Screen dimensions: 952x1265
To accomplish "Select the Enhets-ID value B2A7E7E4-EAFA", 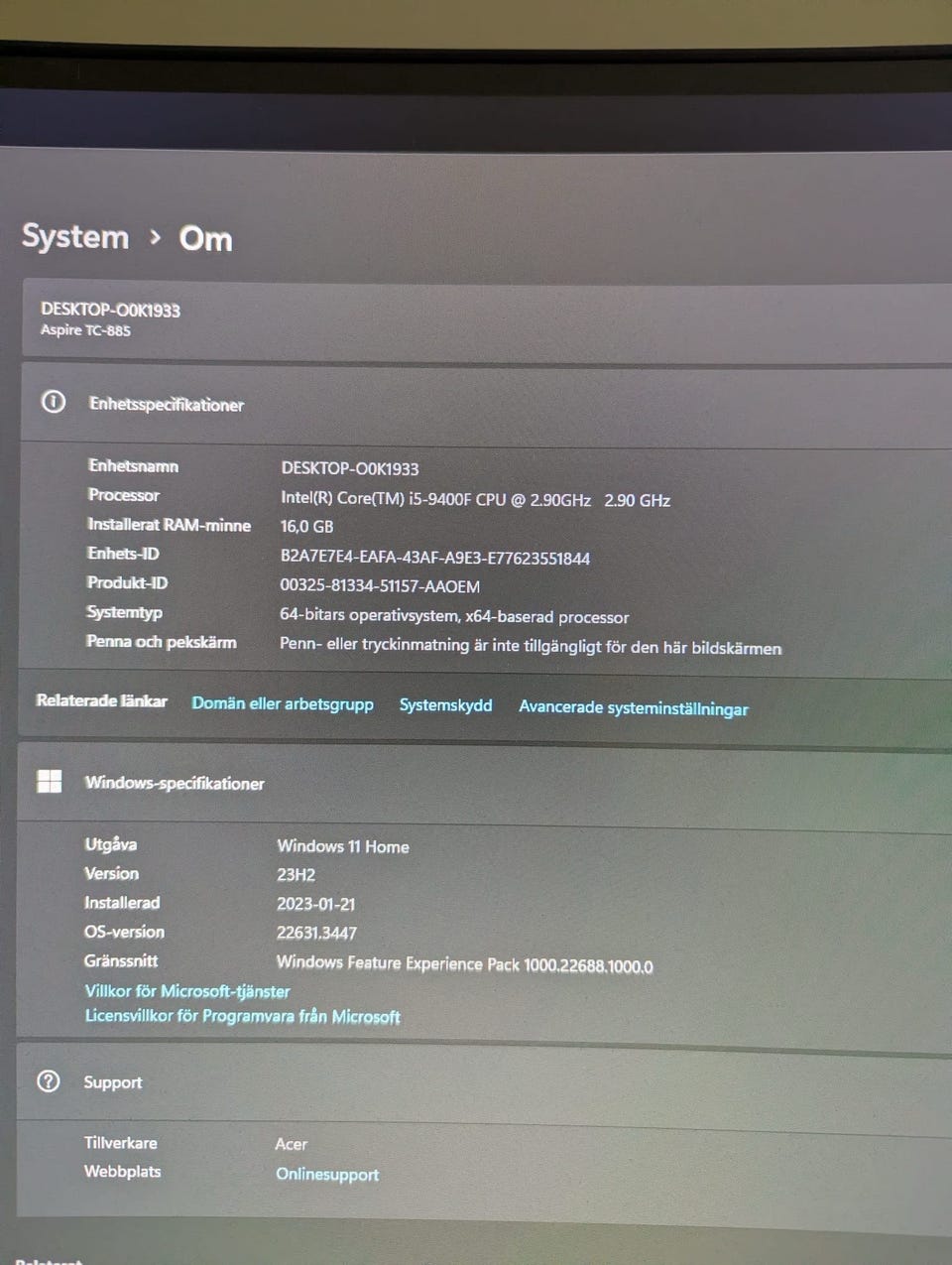I will [435, 558].
